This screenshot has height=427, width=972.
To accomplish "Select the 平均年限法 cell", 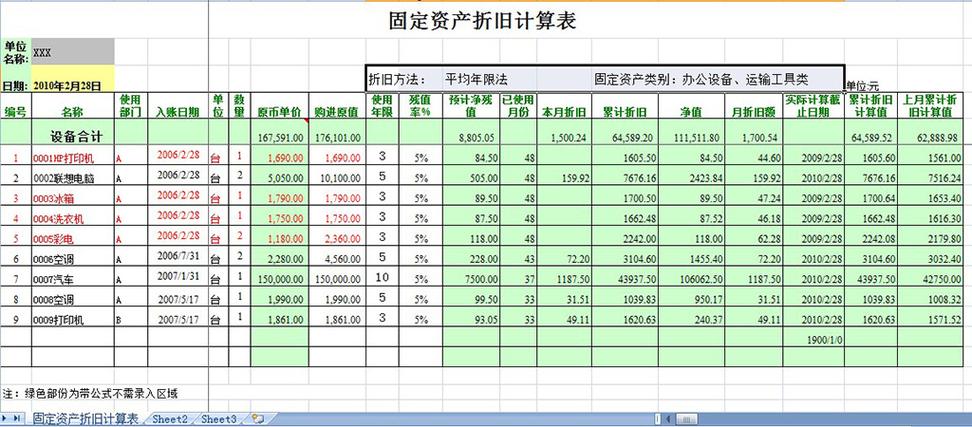I will click(x=476, y=79).
